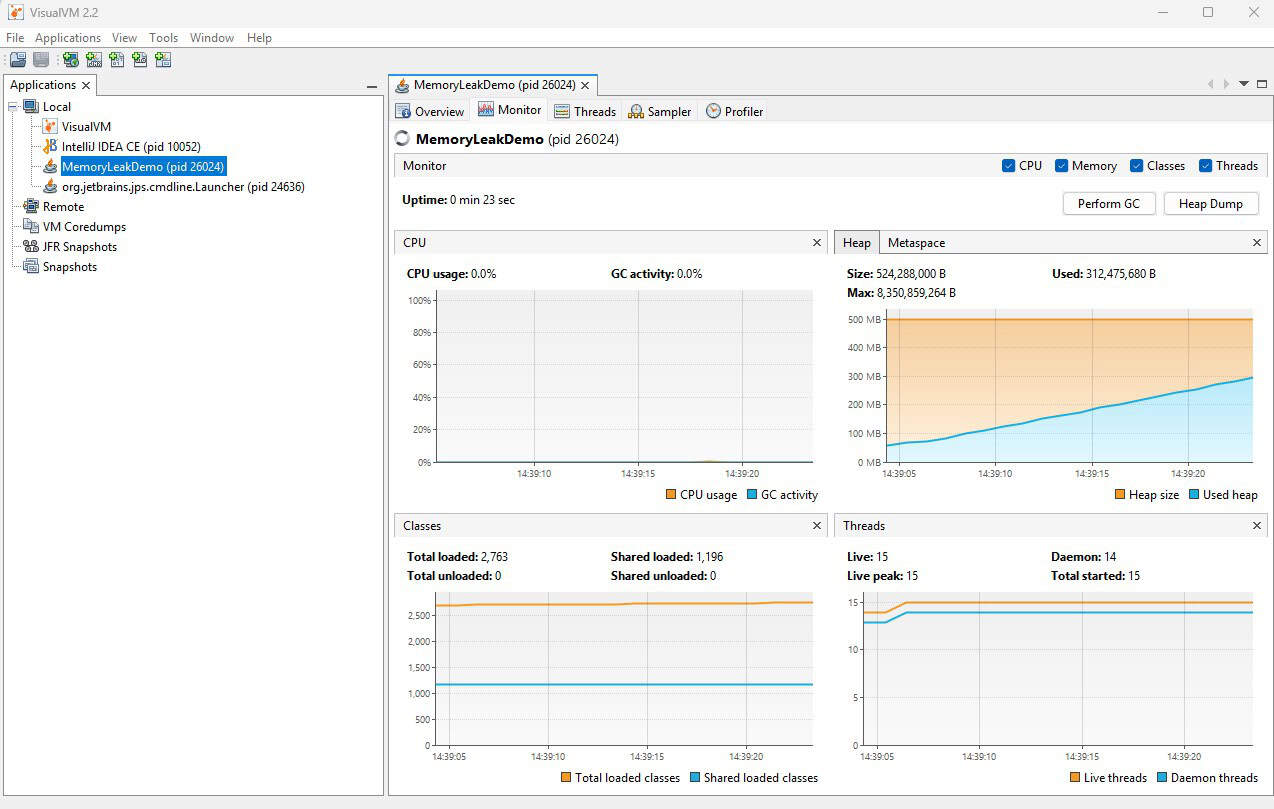
Task: Click the Heap Dump button
Action: coord(1210,204)
